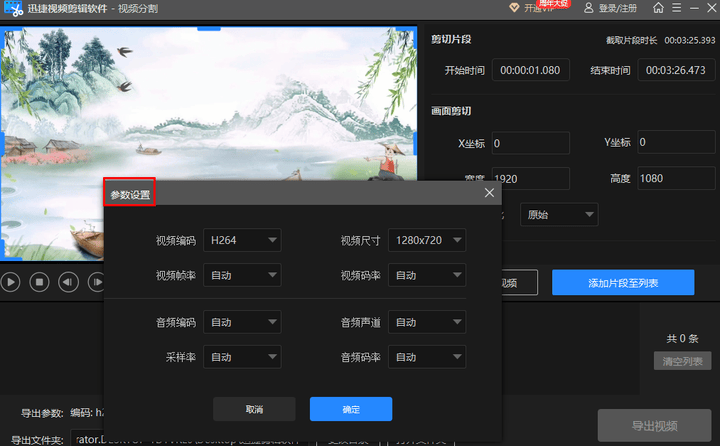Click the VIP diamond icon
The width and height of the screenshot is (720, 446).
click(x=514, y=8)
